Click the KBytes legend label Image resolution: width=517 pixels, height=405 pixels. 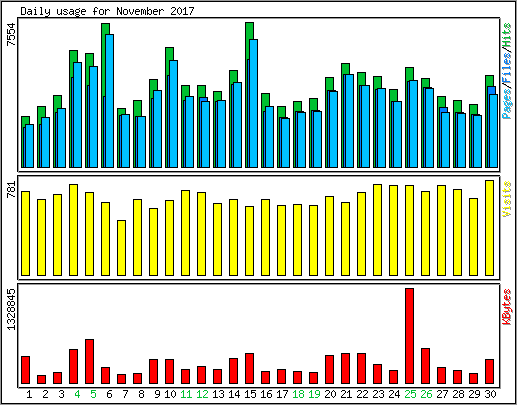click(507, 307)
